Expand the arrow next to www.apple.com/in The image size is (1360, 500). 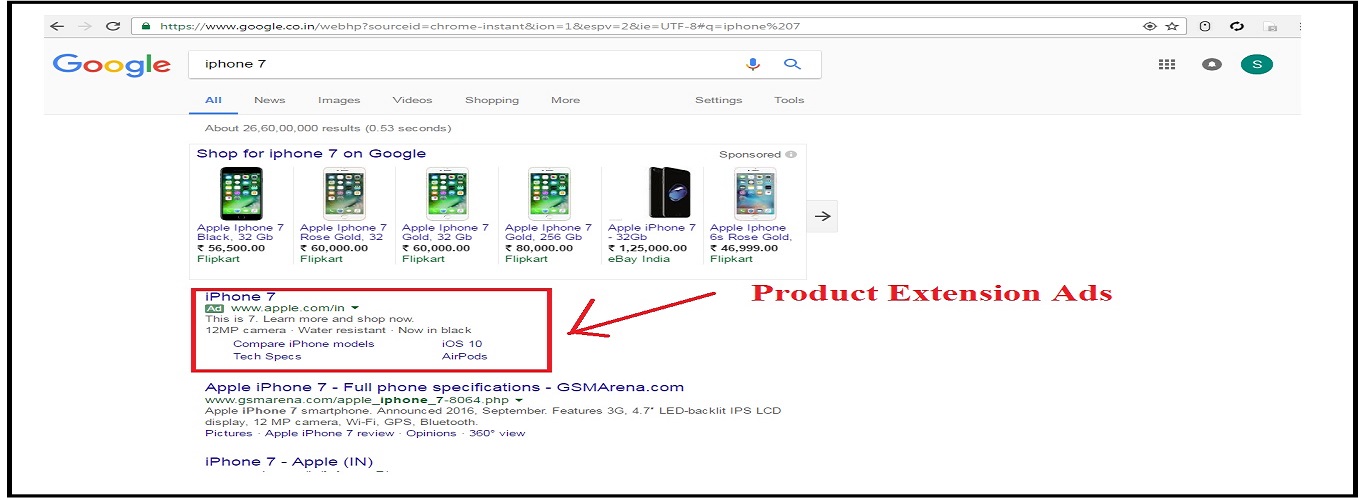coord(355,309)
